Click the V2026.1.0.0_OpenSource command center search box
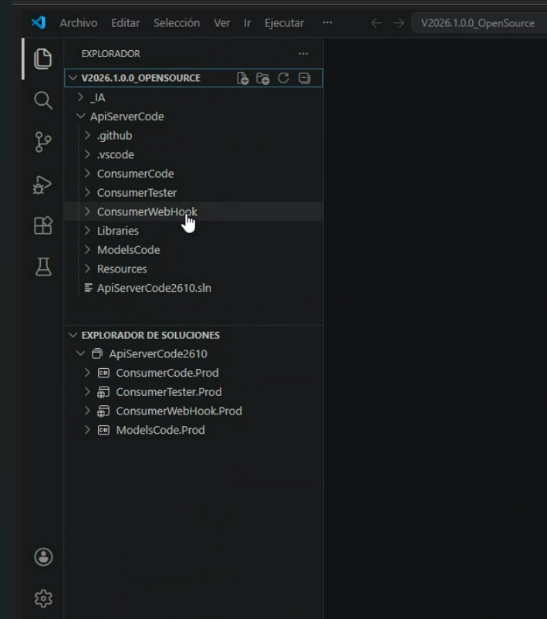This screenshot has height=619, width=547. point(478,23)
